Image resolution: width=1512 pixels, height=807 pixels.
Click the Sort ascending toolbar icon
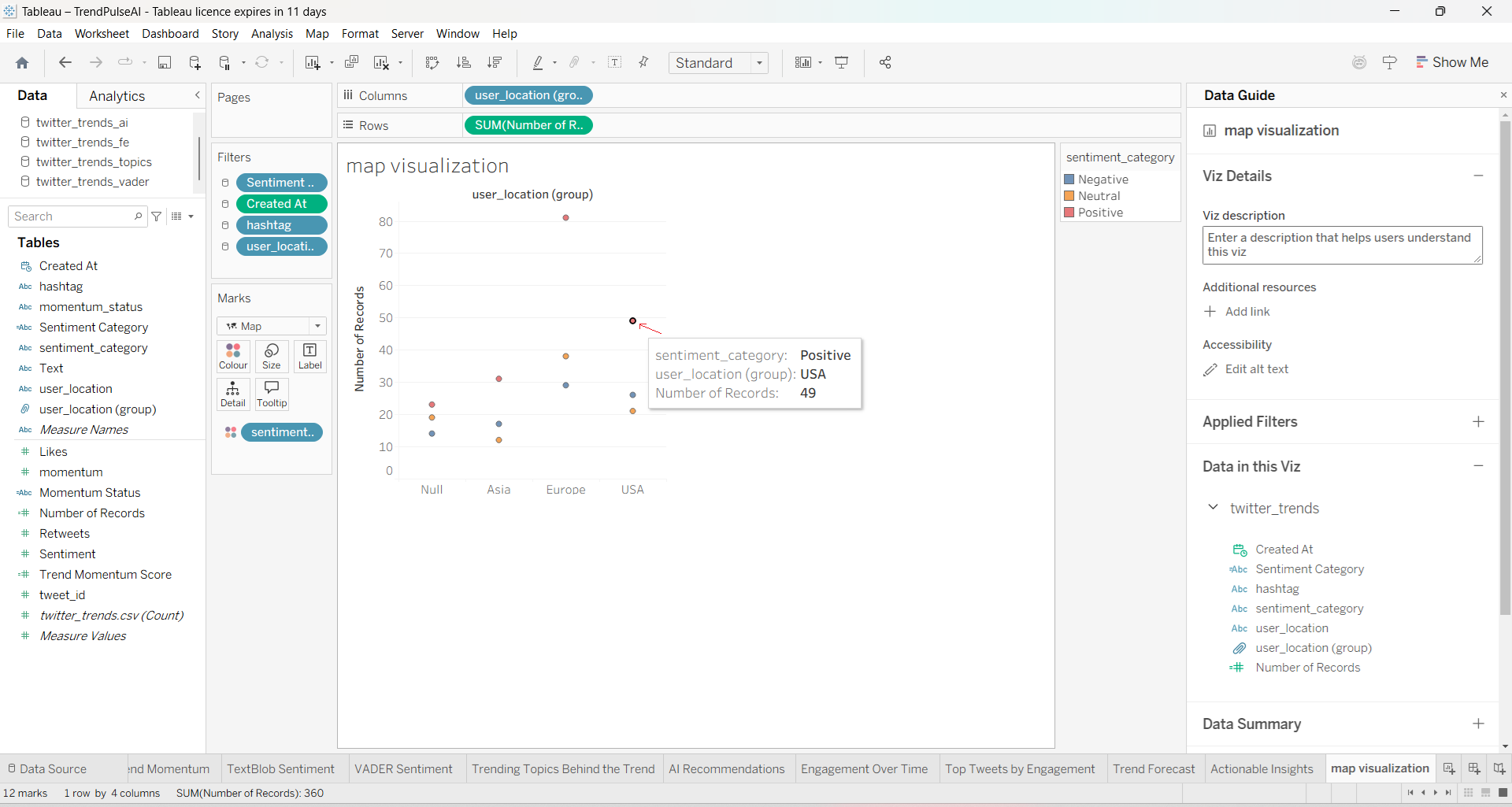coord(464,63)
